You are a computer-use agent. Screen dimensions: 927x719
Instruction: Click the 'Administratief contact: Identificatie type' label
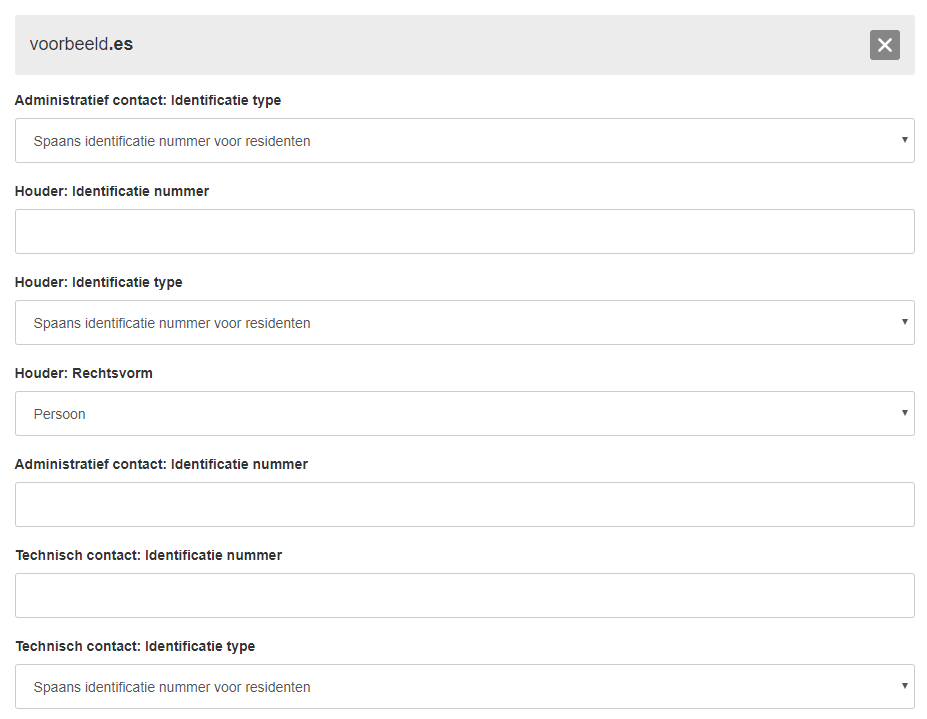click(148, 100)
